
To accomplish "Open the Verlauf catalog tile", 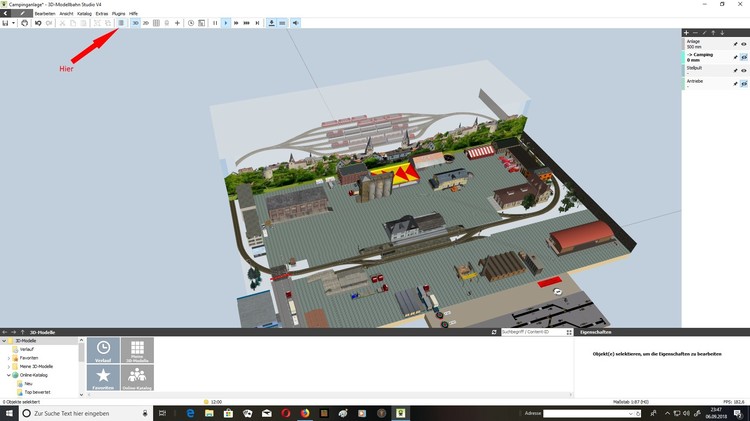I will pyautogui.click(x=104, y=350).
